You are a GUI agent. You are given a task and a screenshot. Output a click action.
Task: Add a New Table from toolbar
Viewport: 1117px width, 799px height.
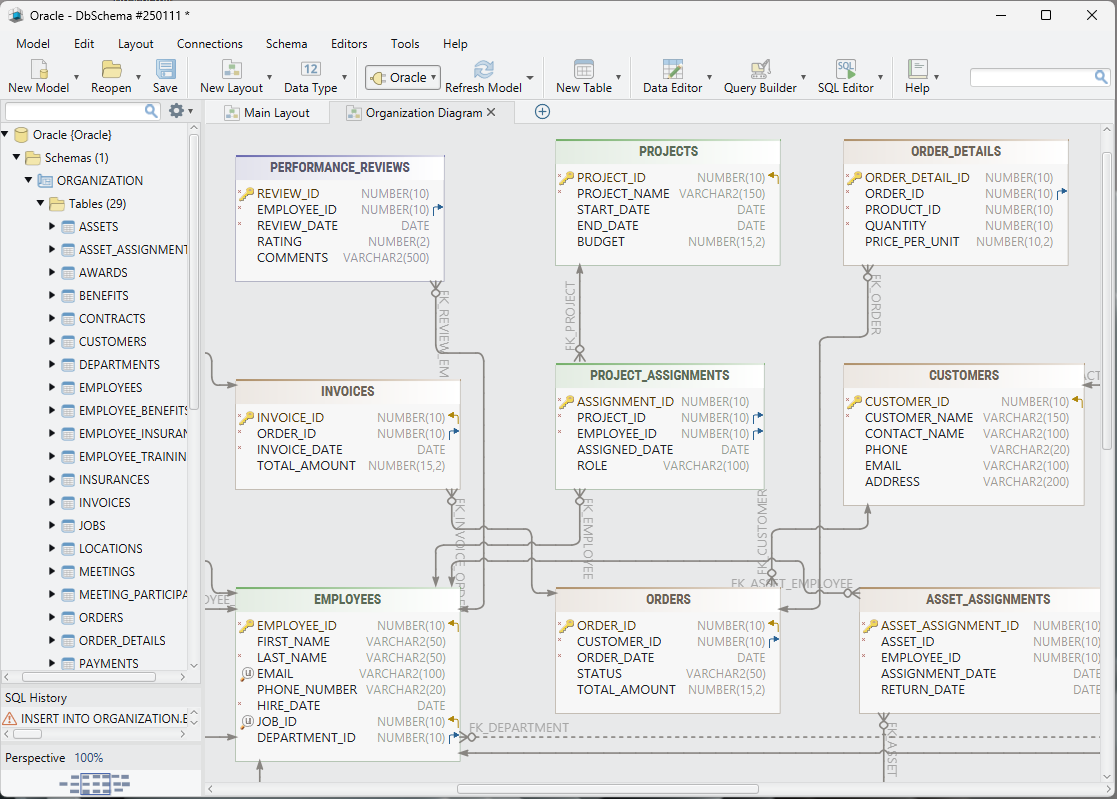(583, 69)
